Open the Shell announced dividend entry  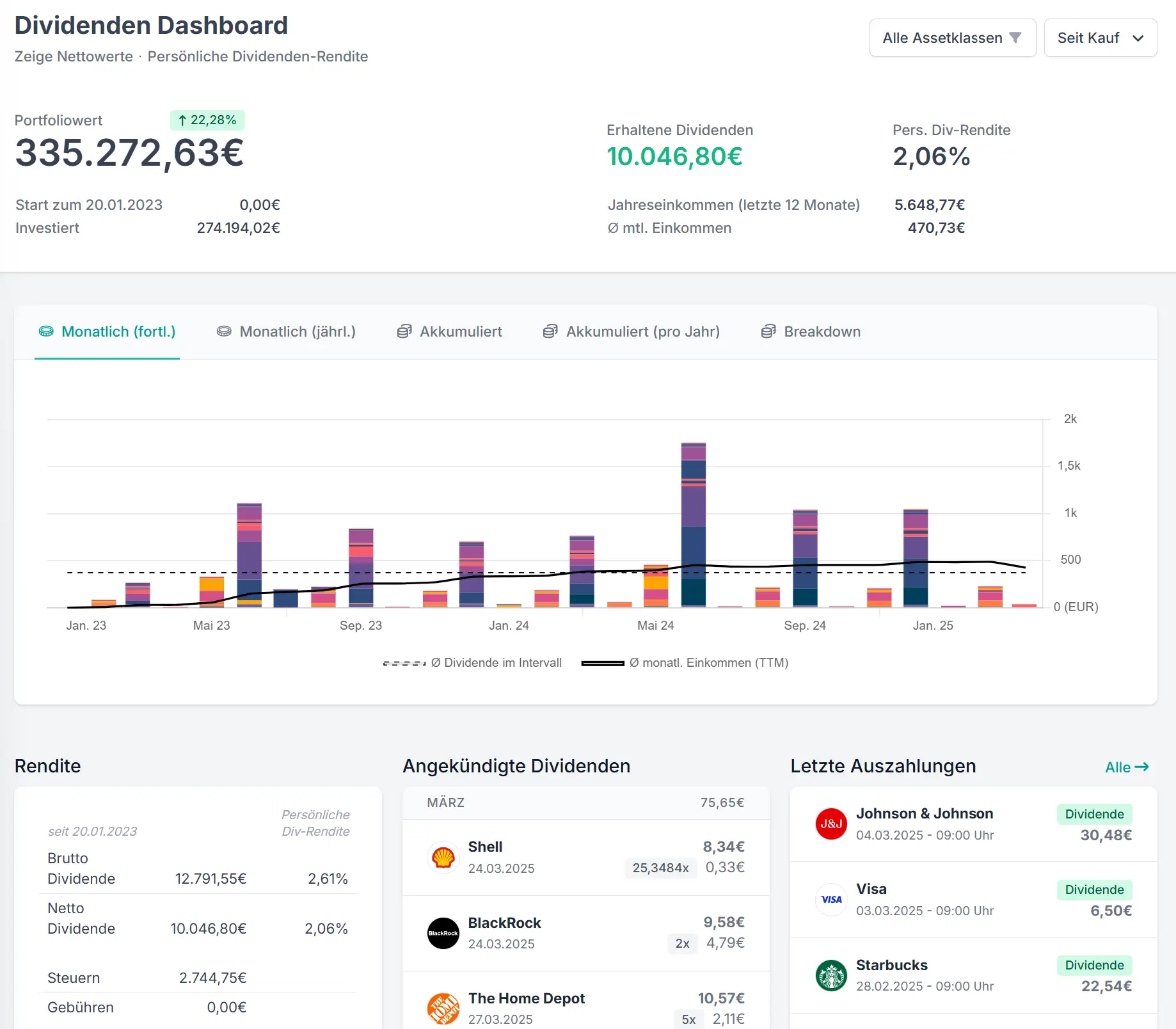coord(586,858)
